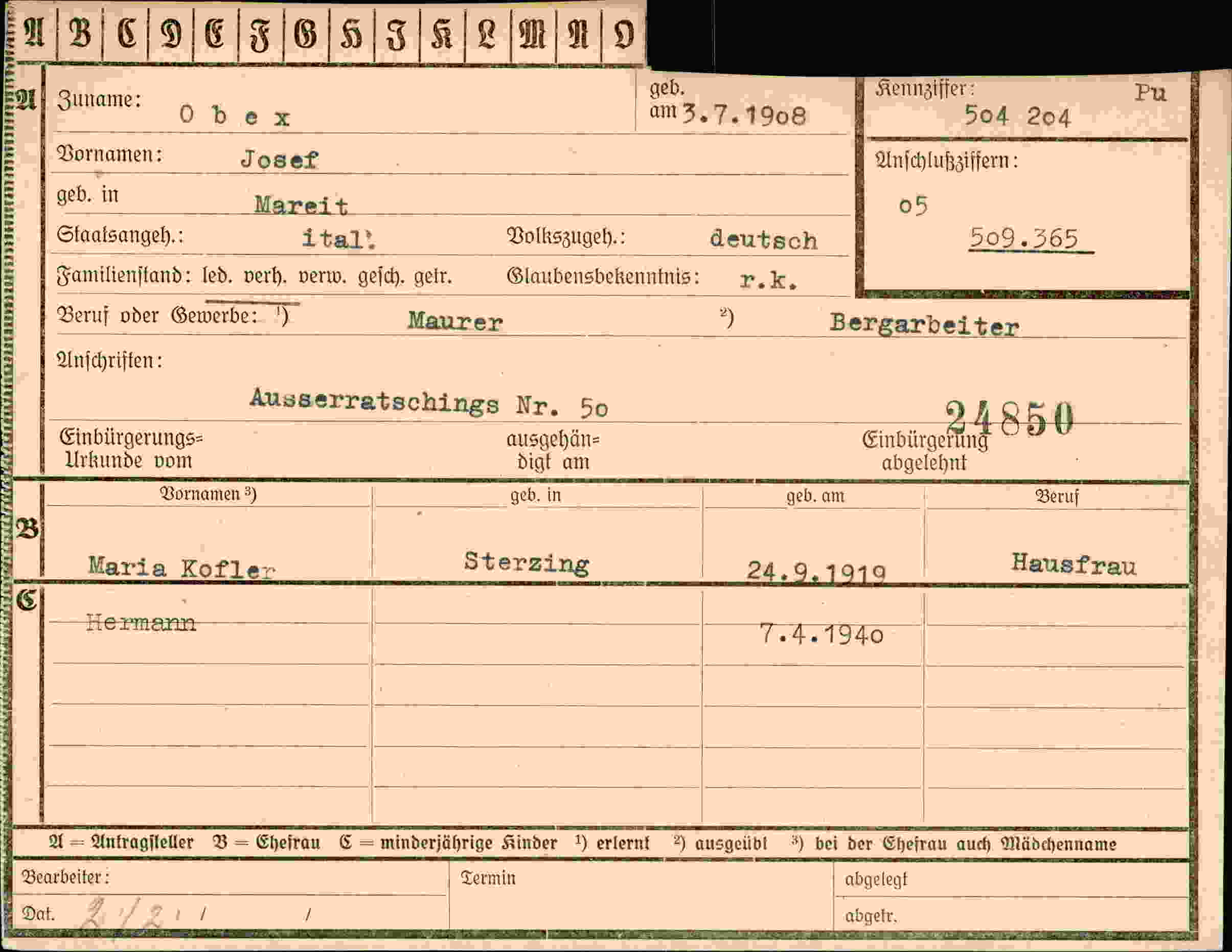1232x952 pixels.
Task: Click the marked marital status "verh."
Action: click(265, 277)
